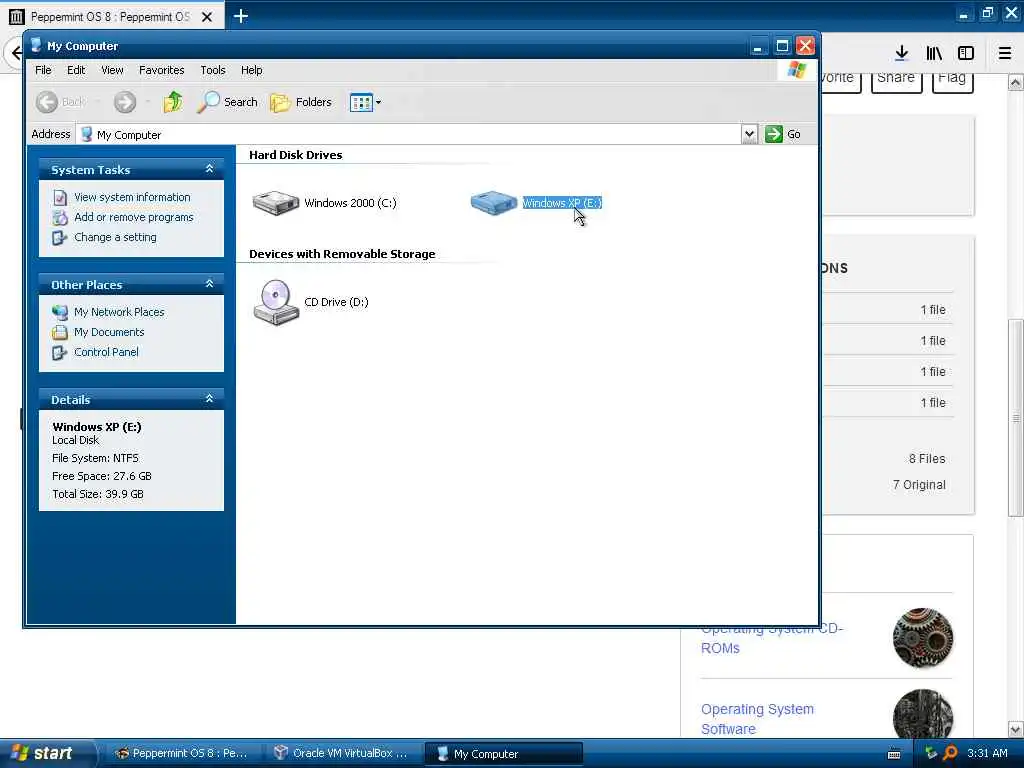The image size is (1024, 768).
Task: Click the Views toolbar button
Action: click(360, 102)
